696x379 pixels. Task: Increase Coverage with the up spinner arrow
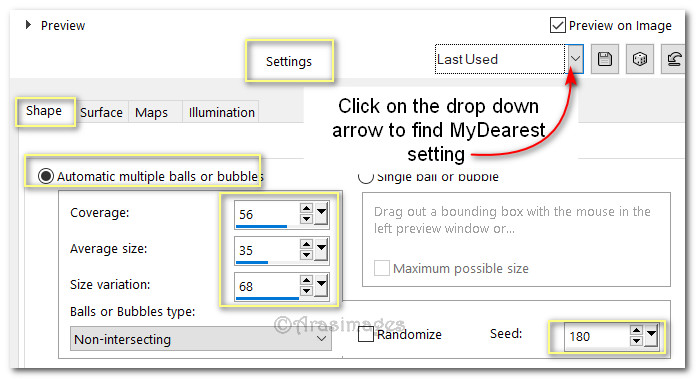coord(306,208)
